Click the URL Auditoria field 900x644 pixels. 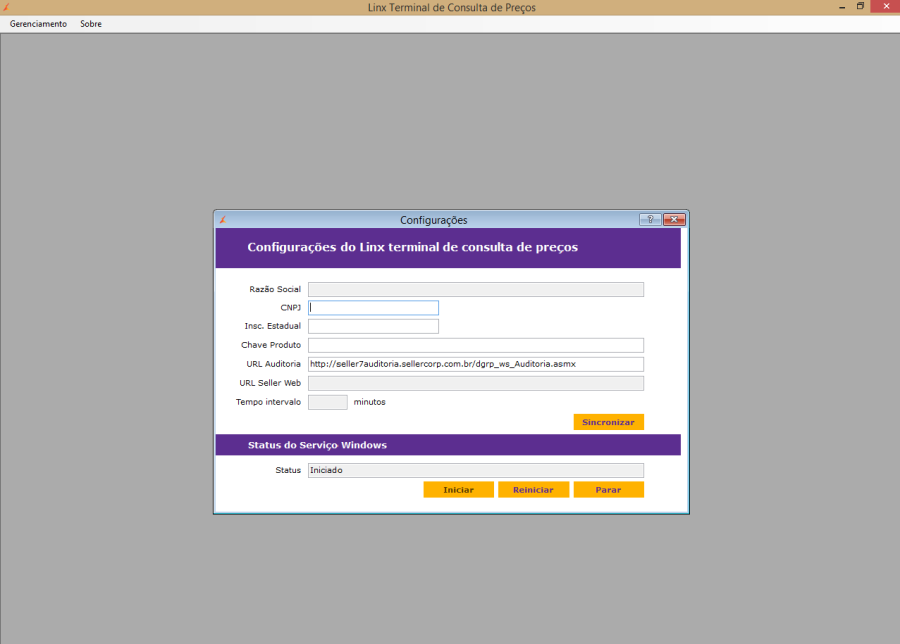(x=476, y=364)
